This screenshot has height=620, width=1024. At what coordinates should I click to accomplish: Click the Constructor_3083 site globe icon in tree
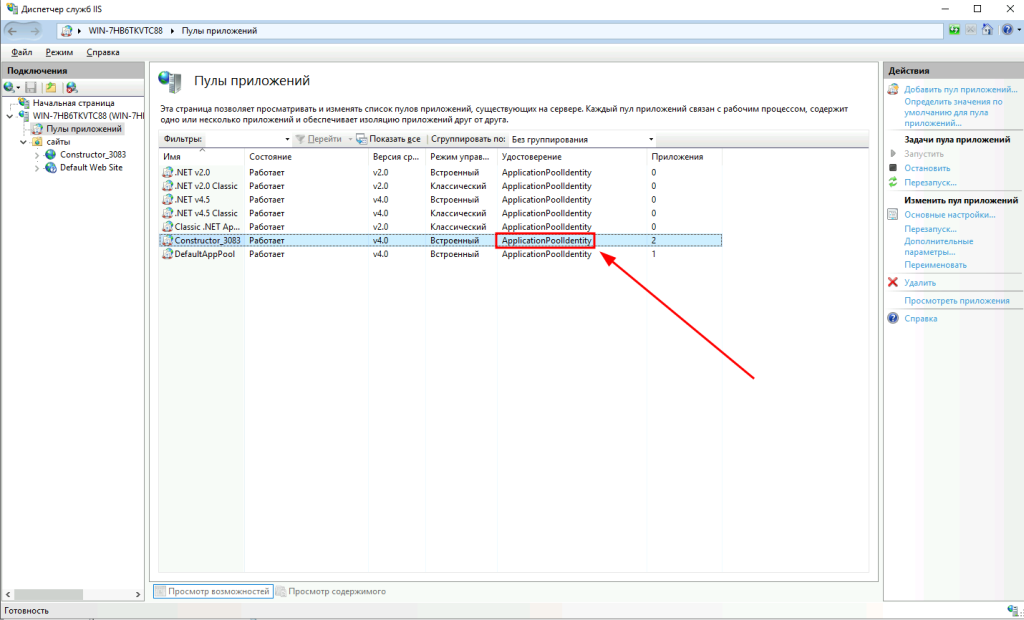point(50,155)
